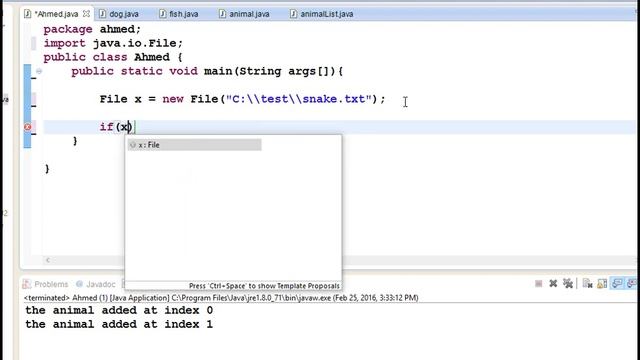Click console line 'the animal added at index 1'
Screen dimensions: 640x360
[119, 324]
